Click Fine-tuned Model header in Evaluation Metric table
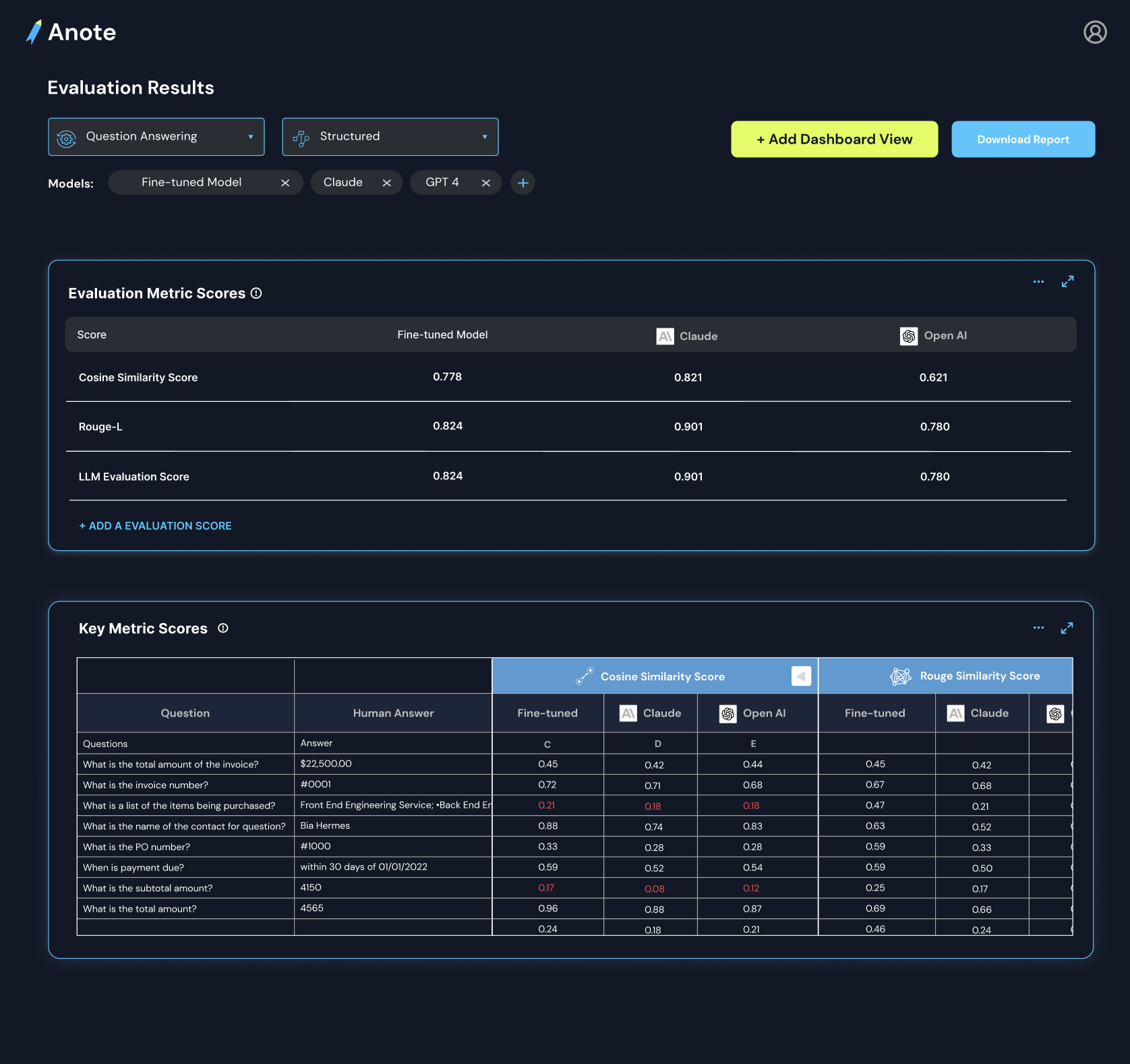The width and height of the screenshot is (1130, 1064). point(442,335)
